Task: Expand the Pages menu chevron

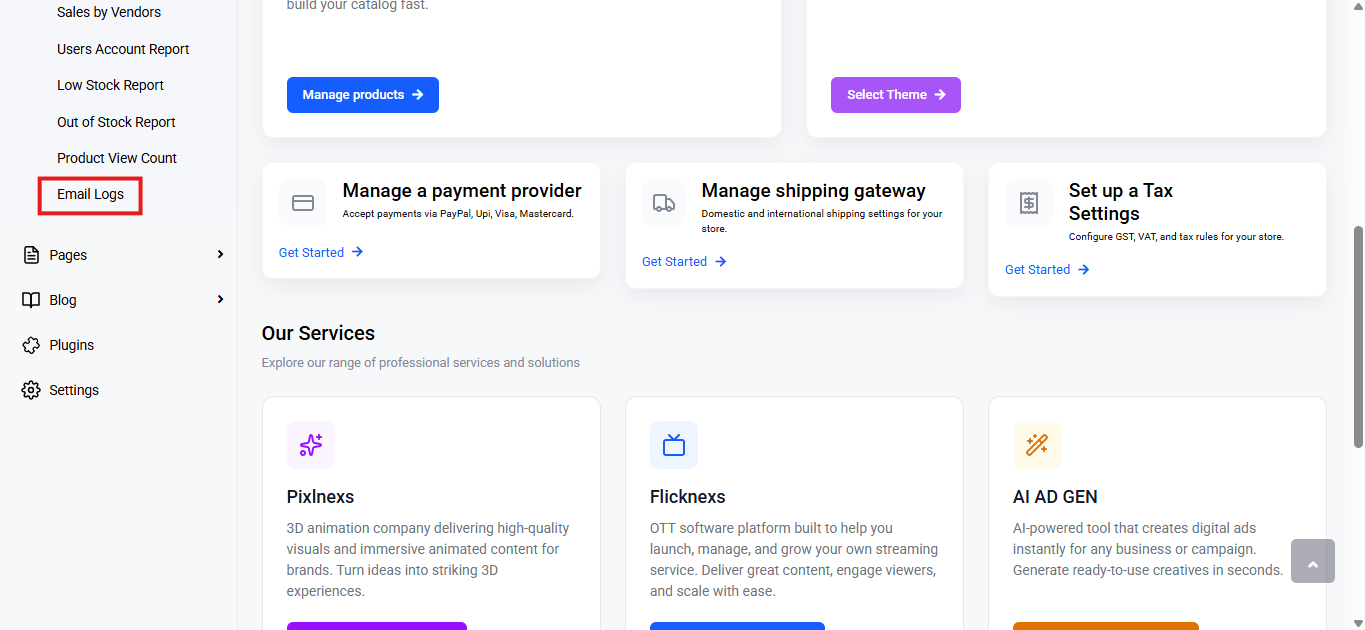Action: tap(220, 255)
